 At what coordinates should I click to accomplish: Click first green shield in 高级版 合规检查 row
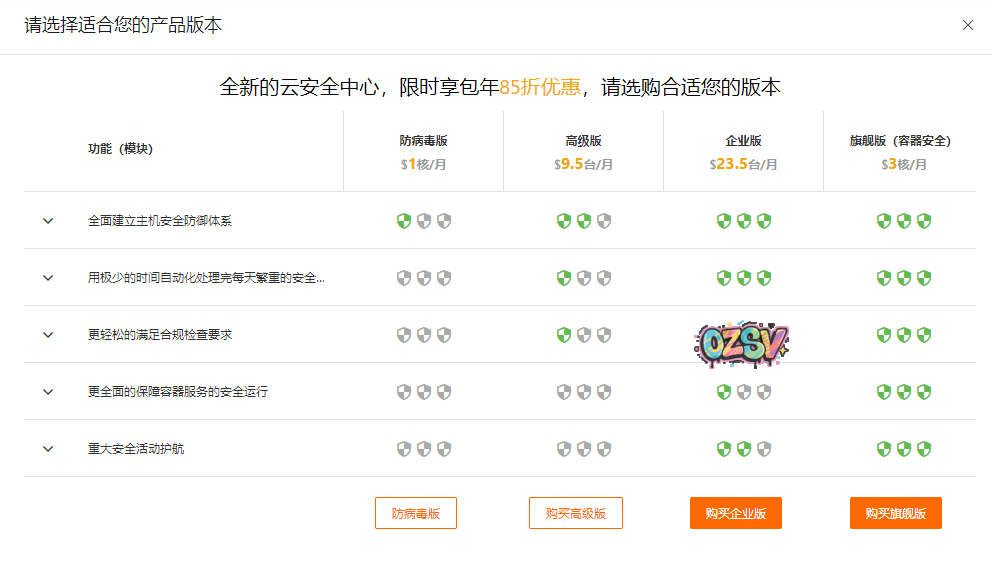(564, 335)
